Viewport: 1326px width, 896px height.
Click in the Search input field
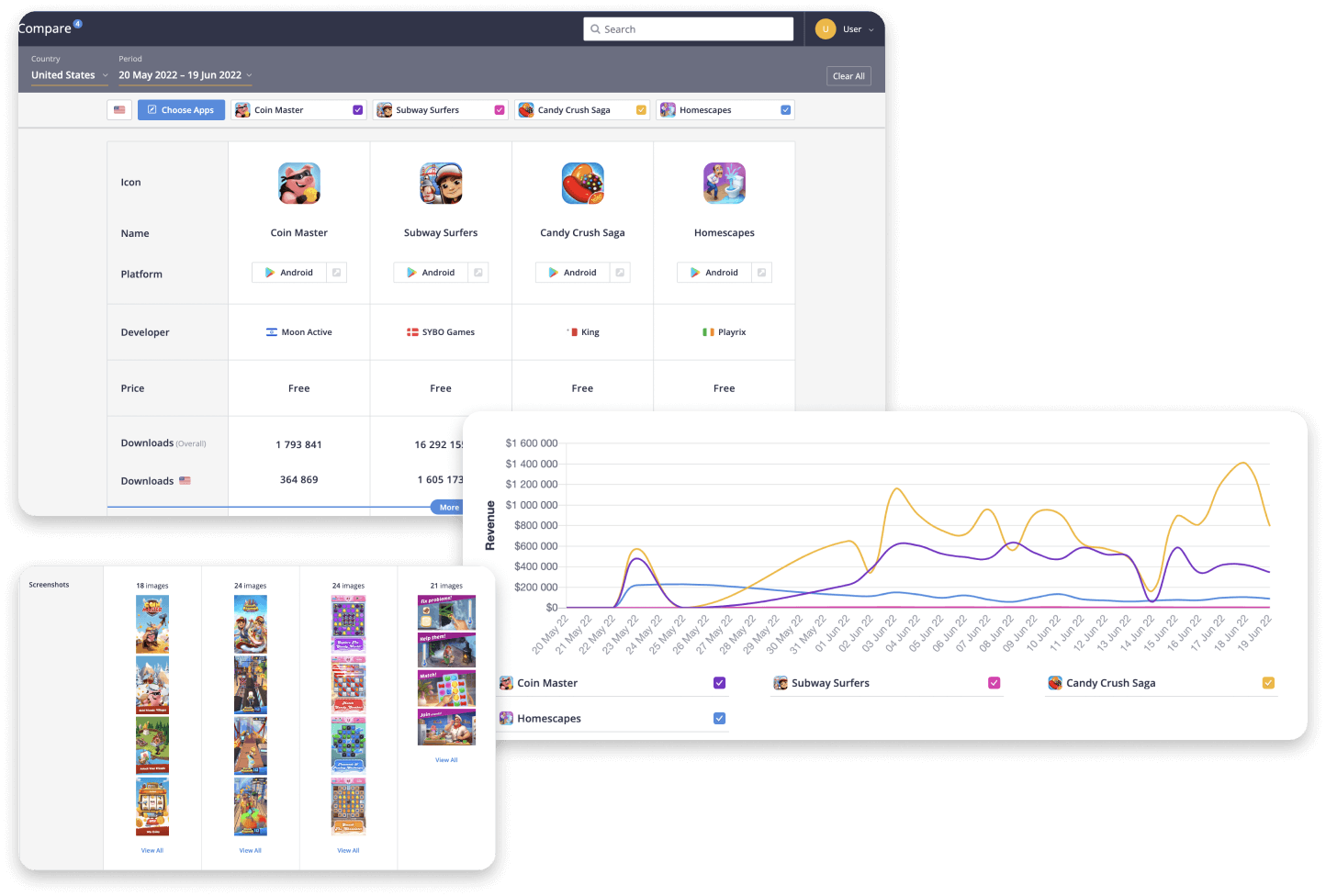[689, 29]
